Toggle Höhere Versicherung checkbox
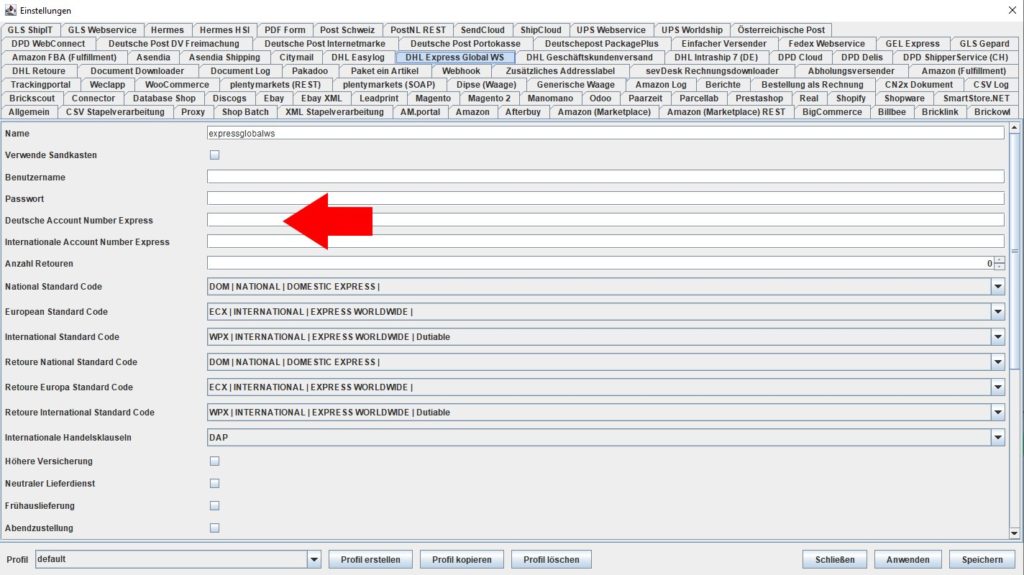 pyautogui.click(x=214, y=461)
